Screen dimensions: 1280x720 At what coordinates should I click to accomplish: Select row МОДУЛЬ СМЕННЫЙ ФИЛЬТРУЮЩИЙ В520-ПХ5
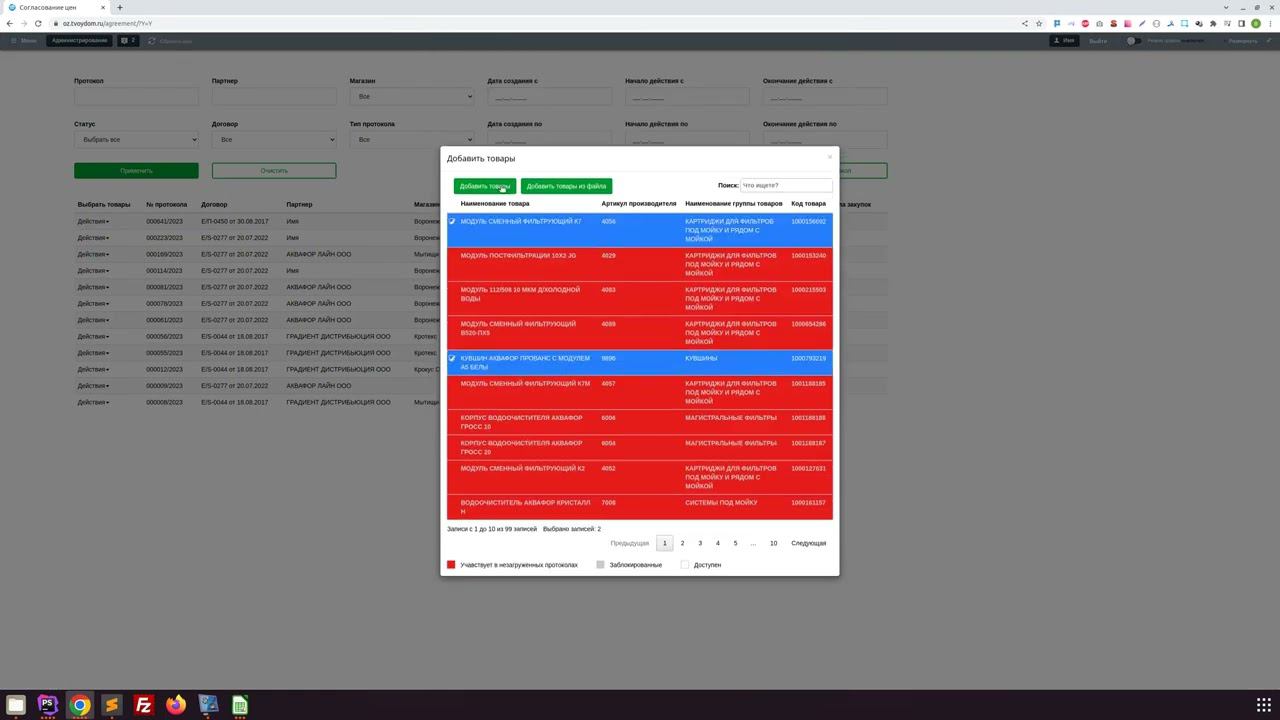tap(640, 332)
